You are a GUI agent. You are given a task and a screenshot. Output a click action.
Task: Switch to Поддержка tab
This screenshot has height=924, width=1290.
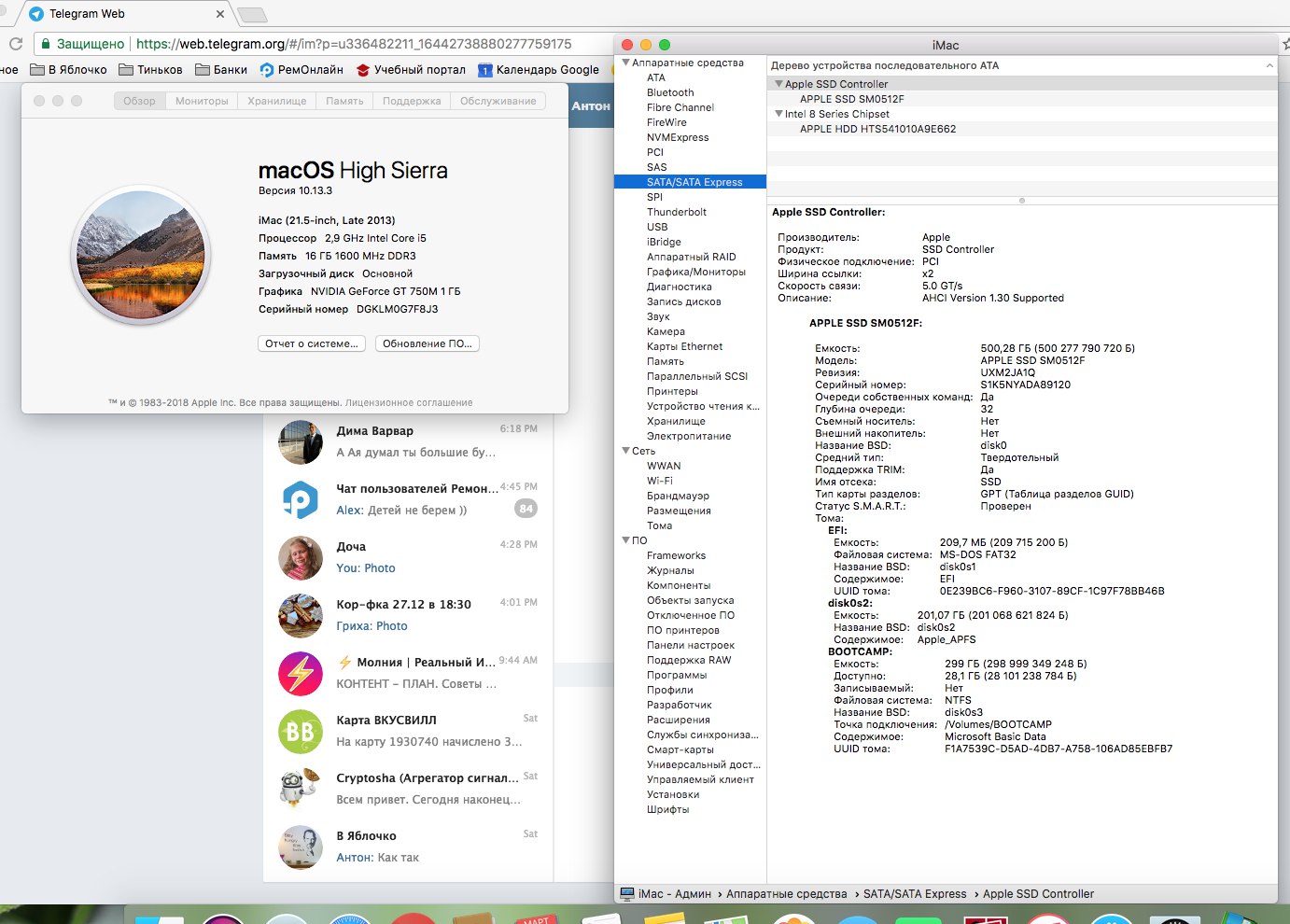[x=412, y=101]
